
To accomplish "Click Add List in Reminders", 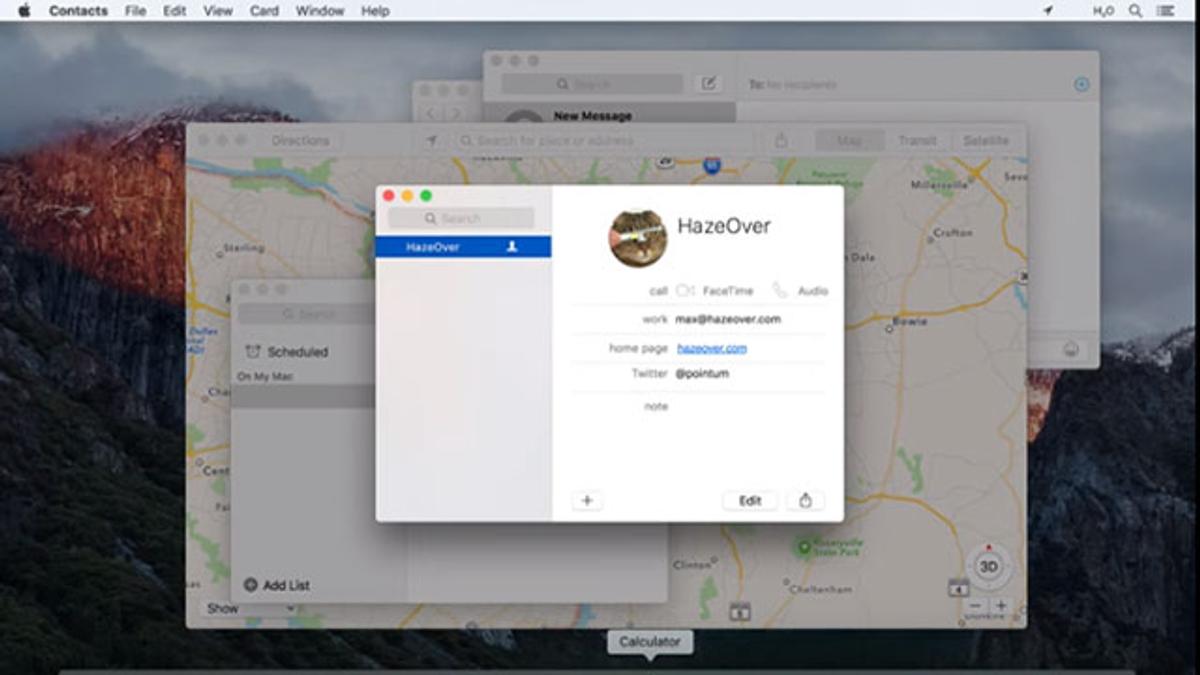I will (x=277, y=585).
